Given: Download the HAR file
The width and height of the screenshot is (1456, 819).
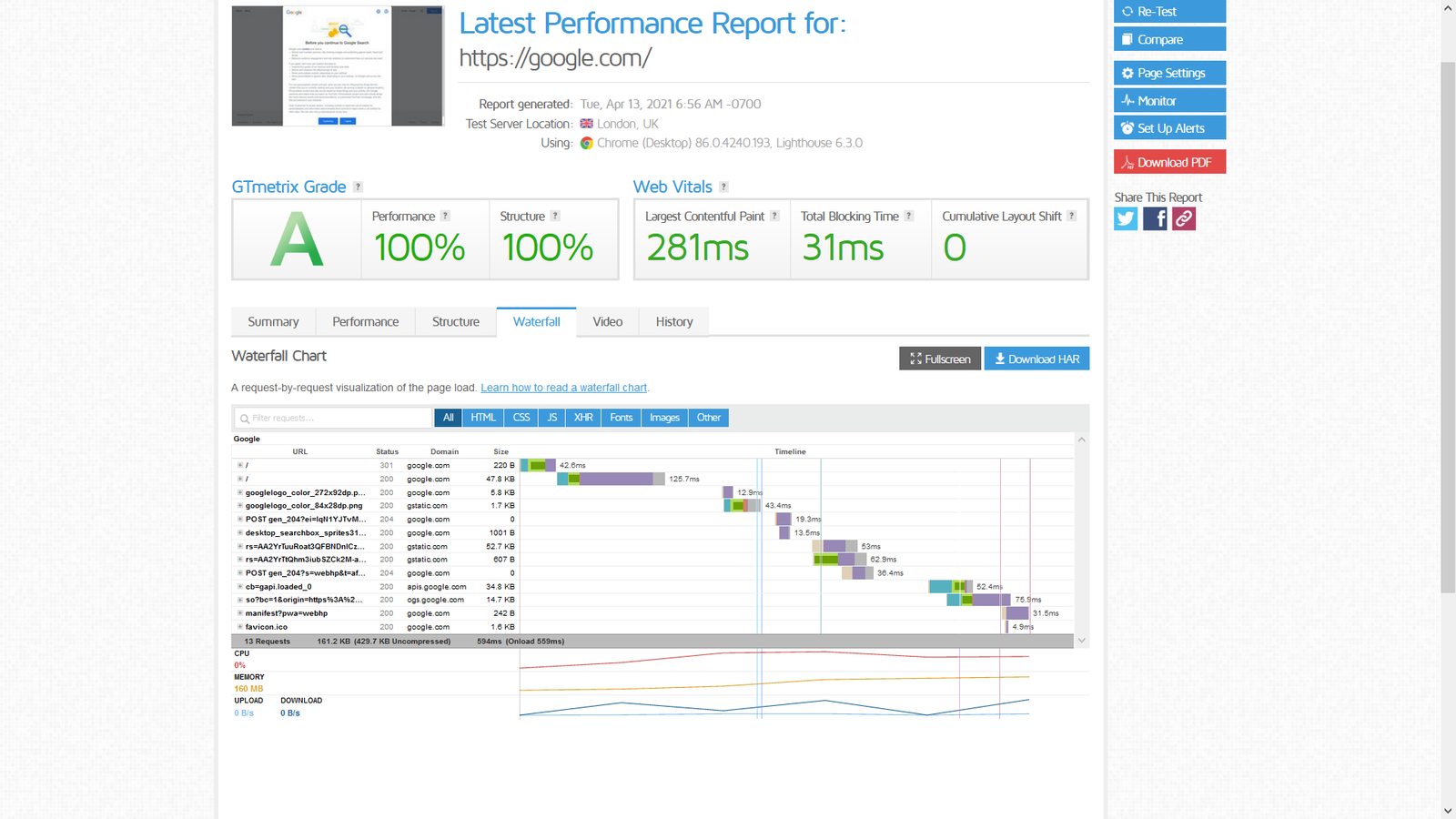Looking at the screenshot, I should pos(1036,359).
